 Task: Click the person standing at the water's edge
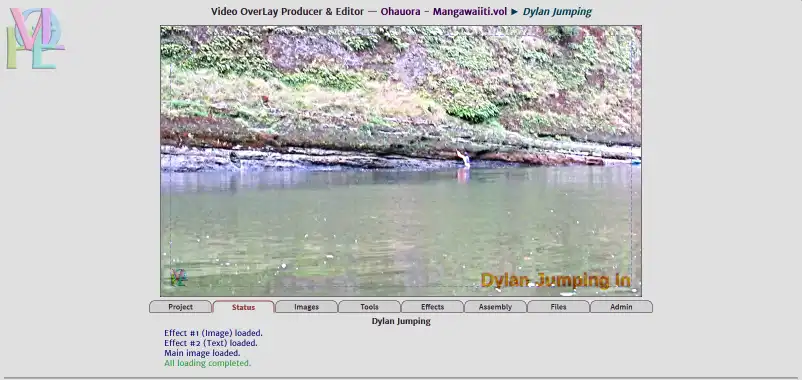point(464,159)
